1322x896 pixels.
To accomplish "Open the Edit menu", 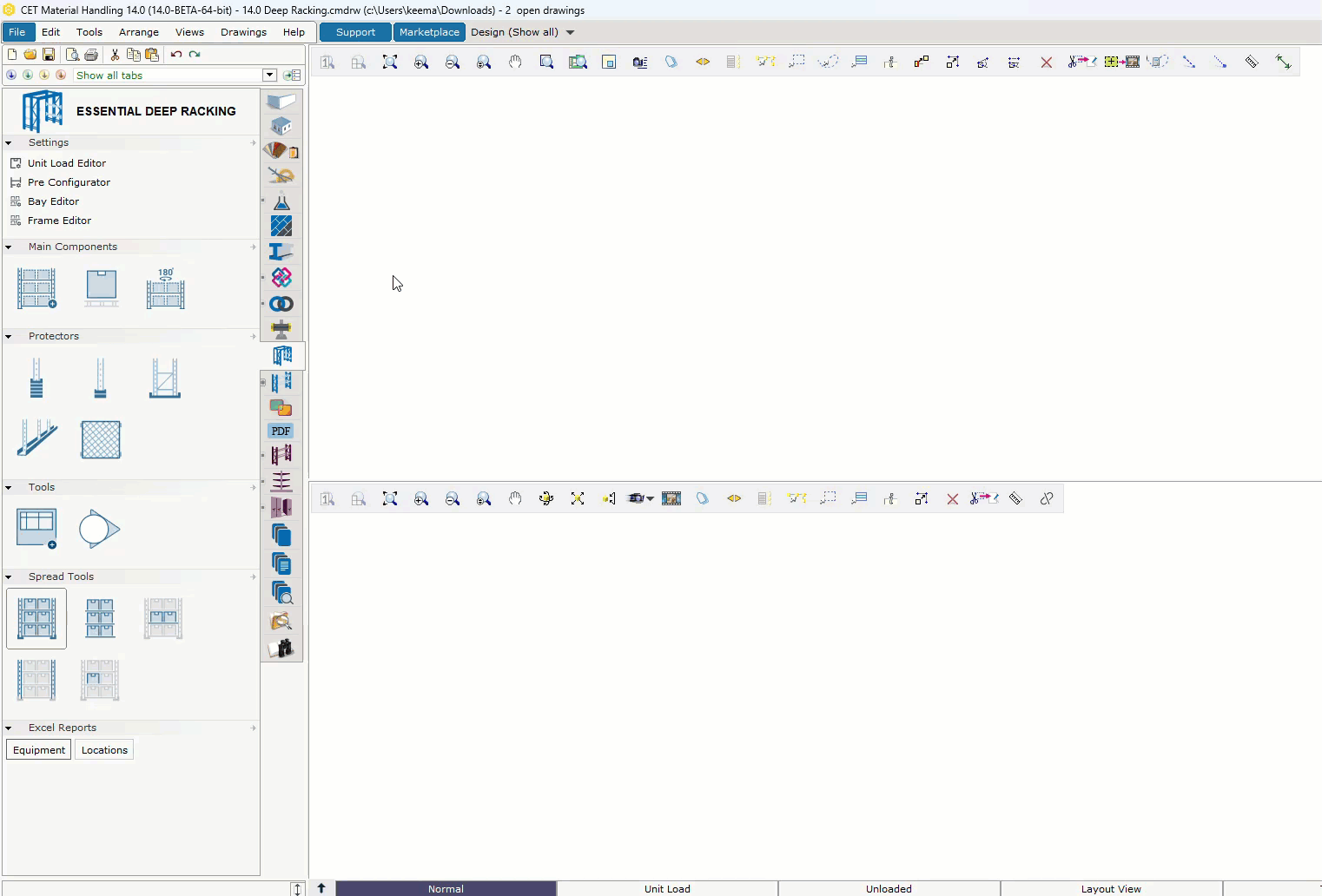I will (51, 32).
